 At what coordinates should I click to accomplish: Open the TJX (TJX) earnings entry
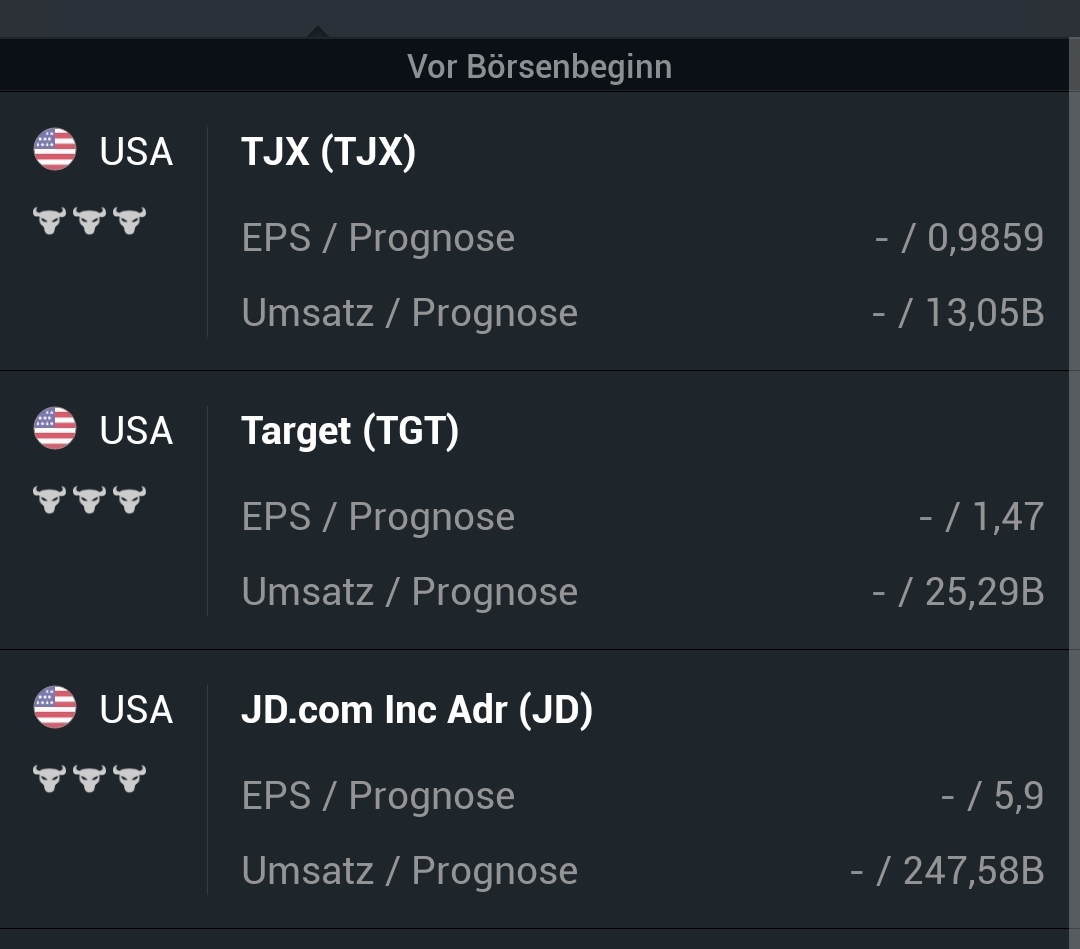tap(328, 152)
